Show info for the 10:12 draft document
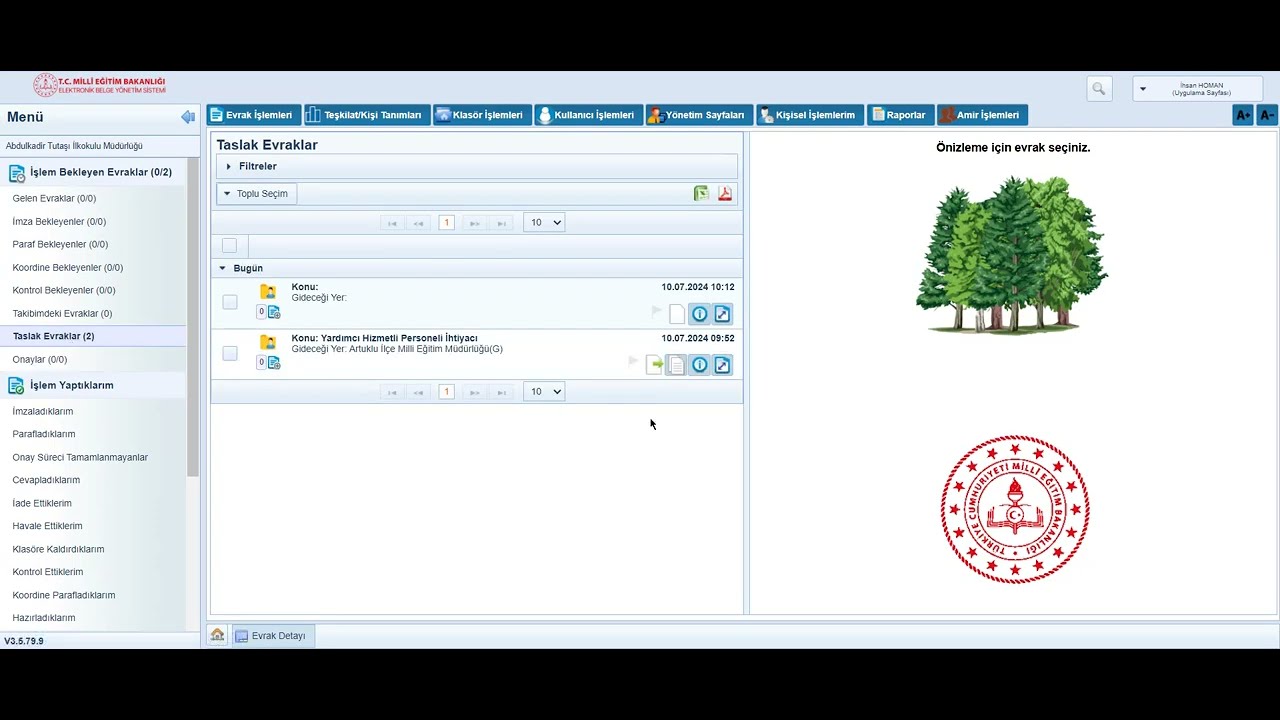This screenshot has height=720, width=1280. pyautogui.click(x=699, y=314)
